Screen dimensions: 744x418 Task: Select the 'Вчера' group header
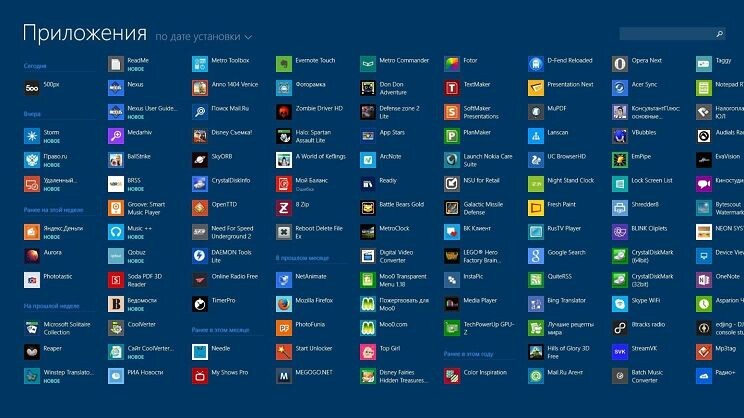[32, 114]
